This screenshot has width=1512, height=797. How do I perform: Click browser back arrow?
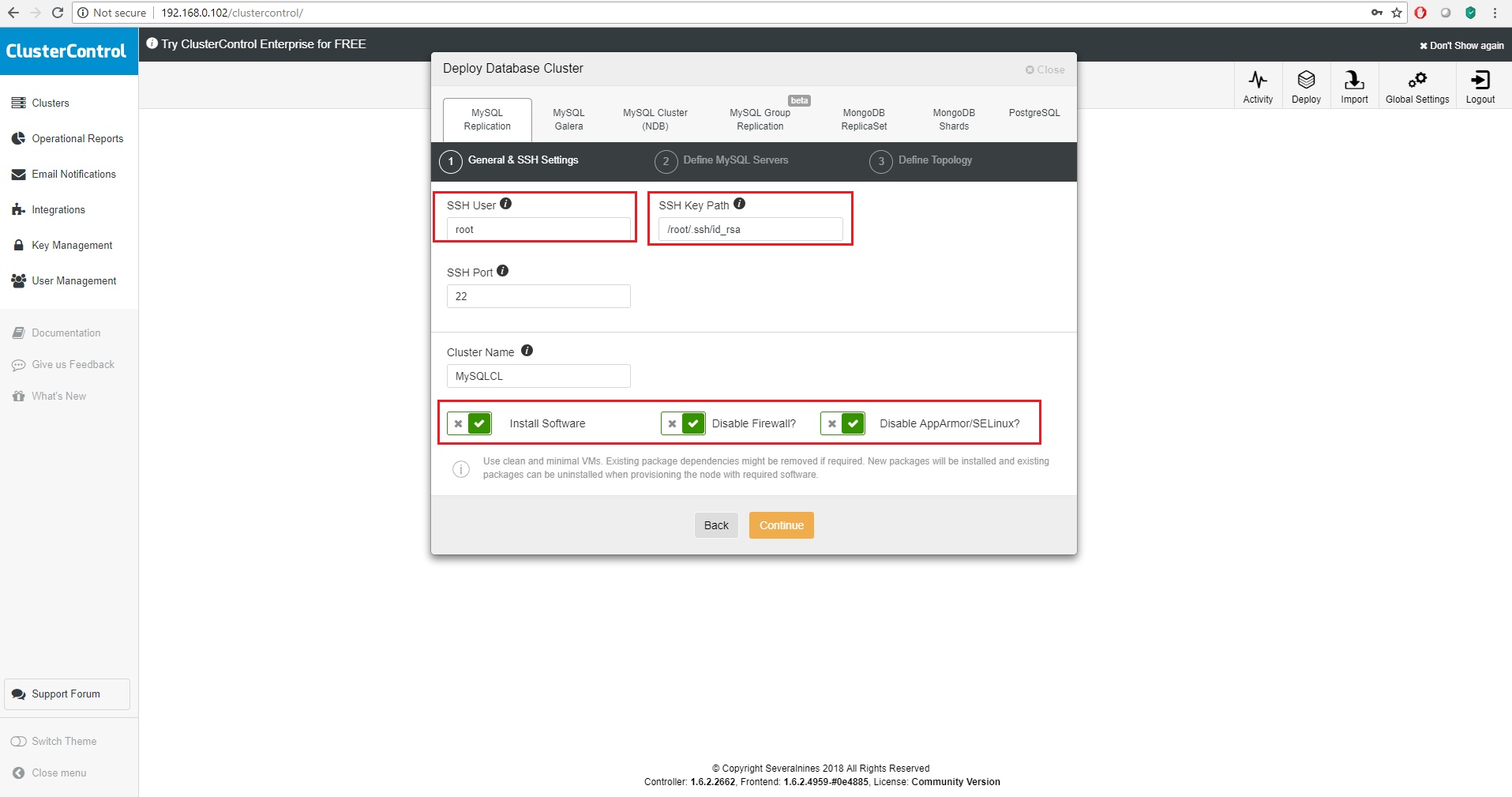click(13, 13)
